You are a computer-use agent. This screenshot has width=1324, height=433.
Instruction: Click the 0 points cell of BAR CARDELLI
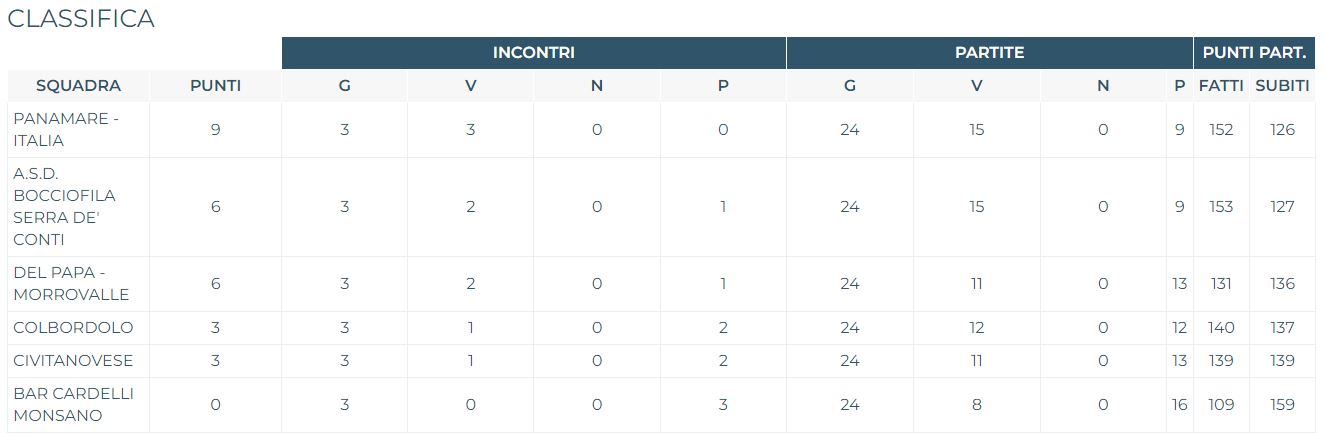coord(215,405)
